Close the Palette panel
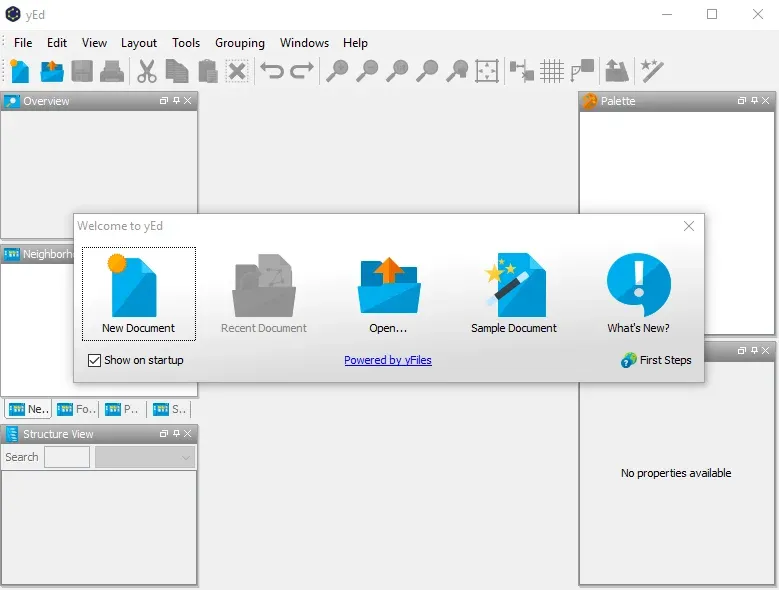 click(766, 100)
